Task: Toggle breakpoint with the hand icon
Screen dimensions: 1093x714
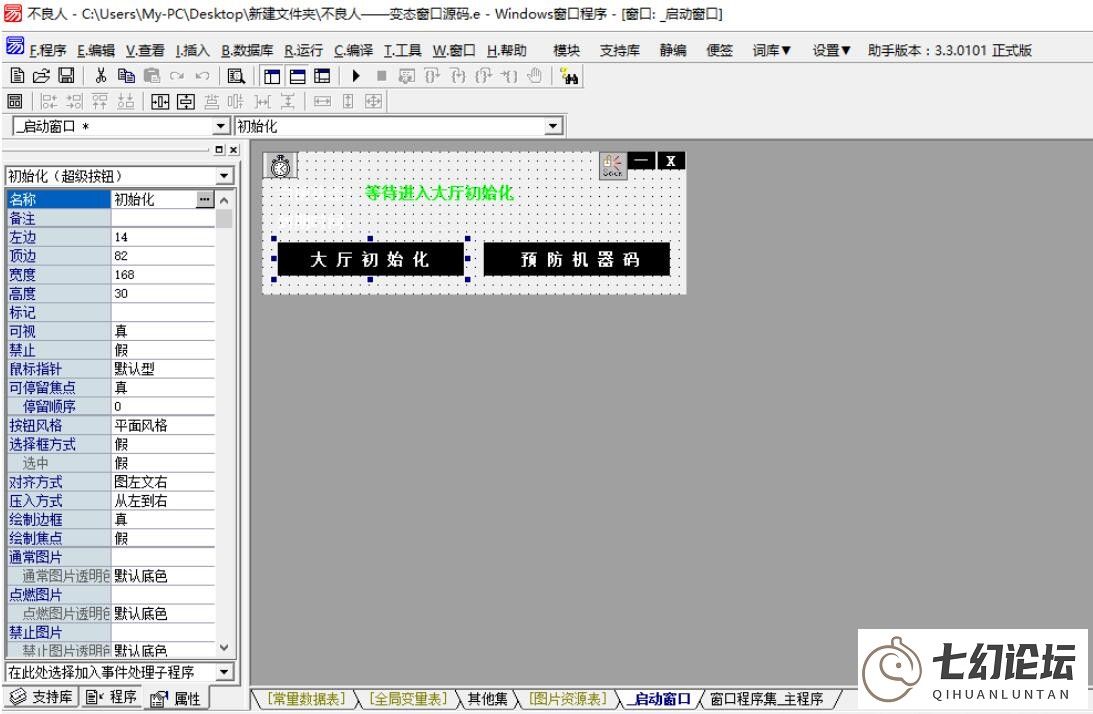Action: [535, 76]
